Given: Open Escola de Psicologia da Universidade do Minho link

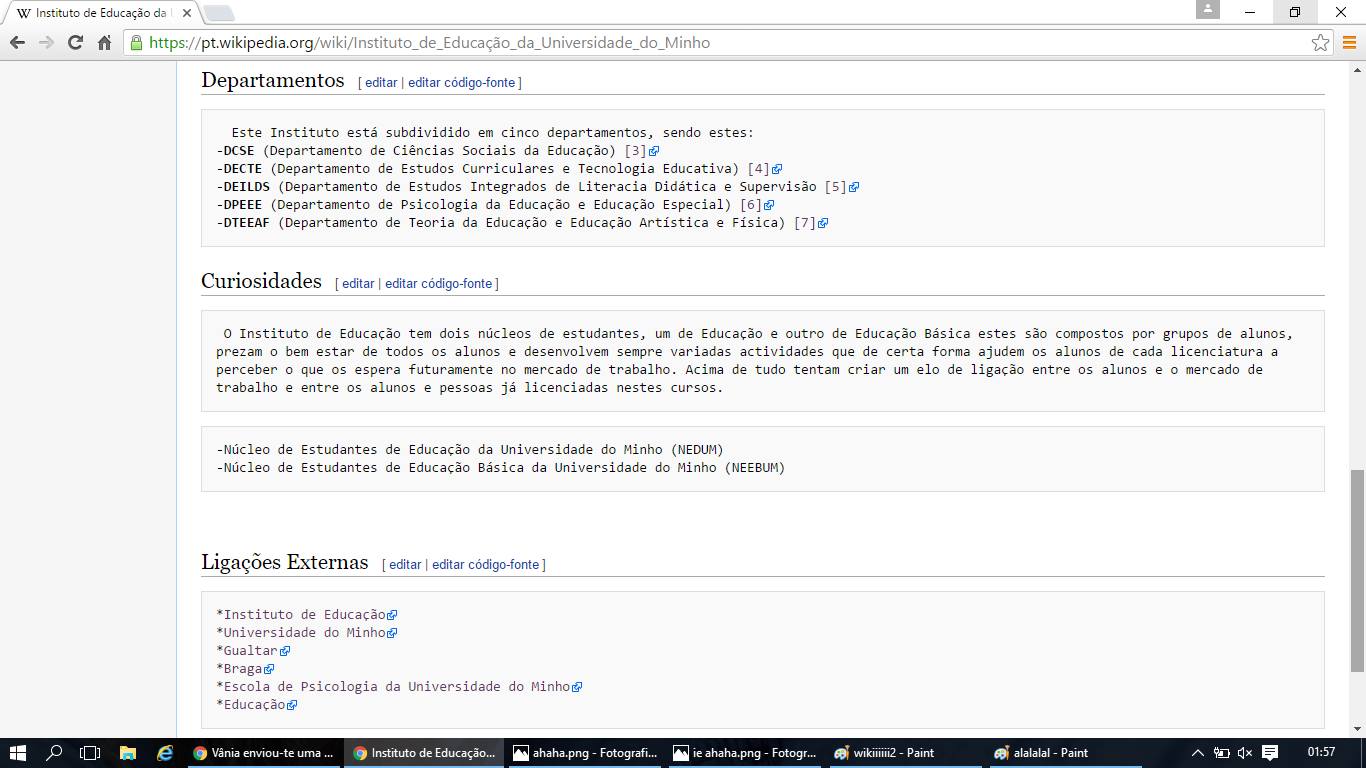Looking at the screenshot, I should (x=402, y=687).
